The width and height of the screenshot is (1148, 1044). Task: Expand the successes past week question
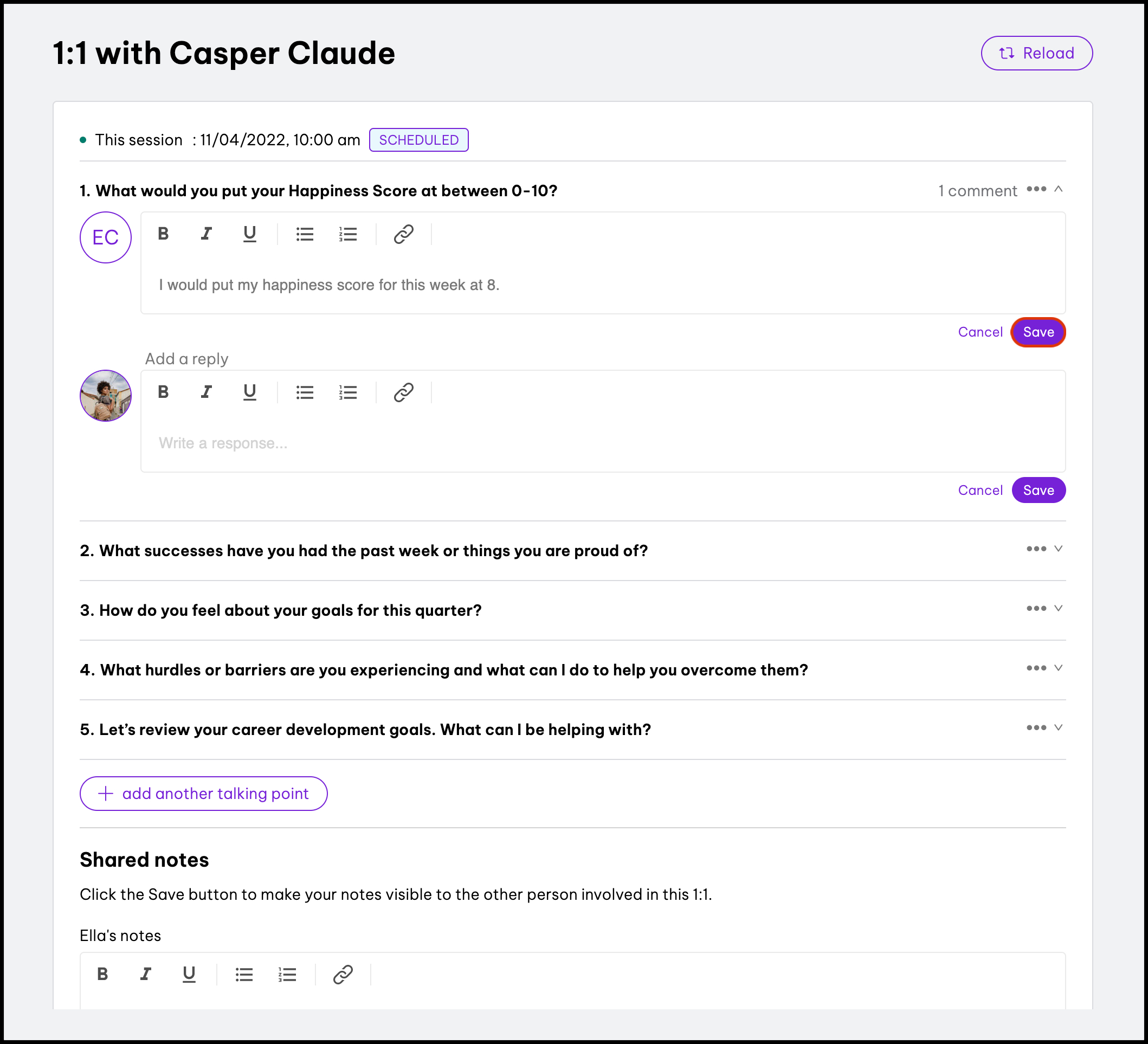pyautogui.click(x=1058, y=549)
